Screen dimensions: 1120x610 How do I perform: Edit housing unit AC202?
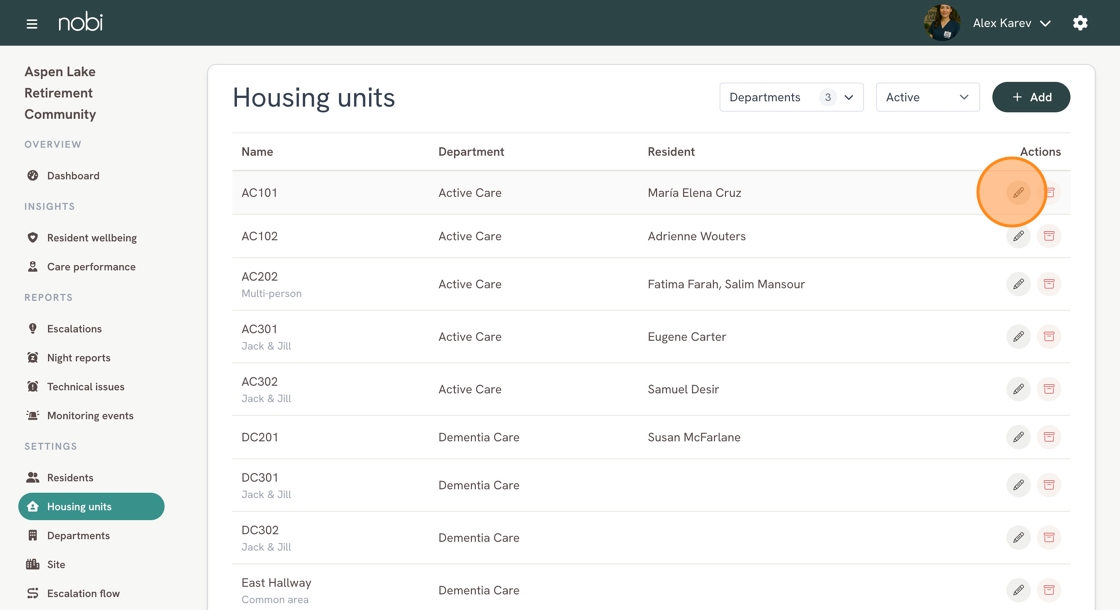tap(1018, 284)
